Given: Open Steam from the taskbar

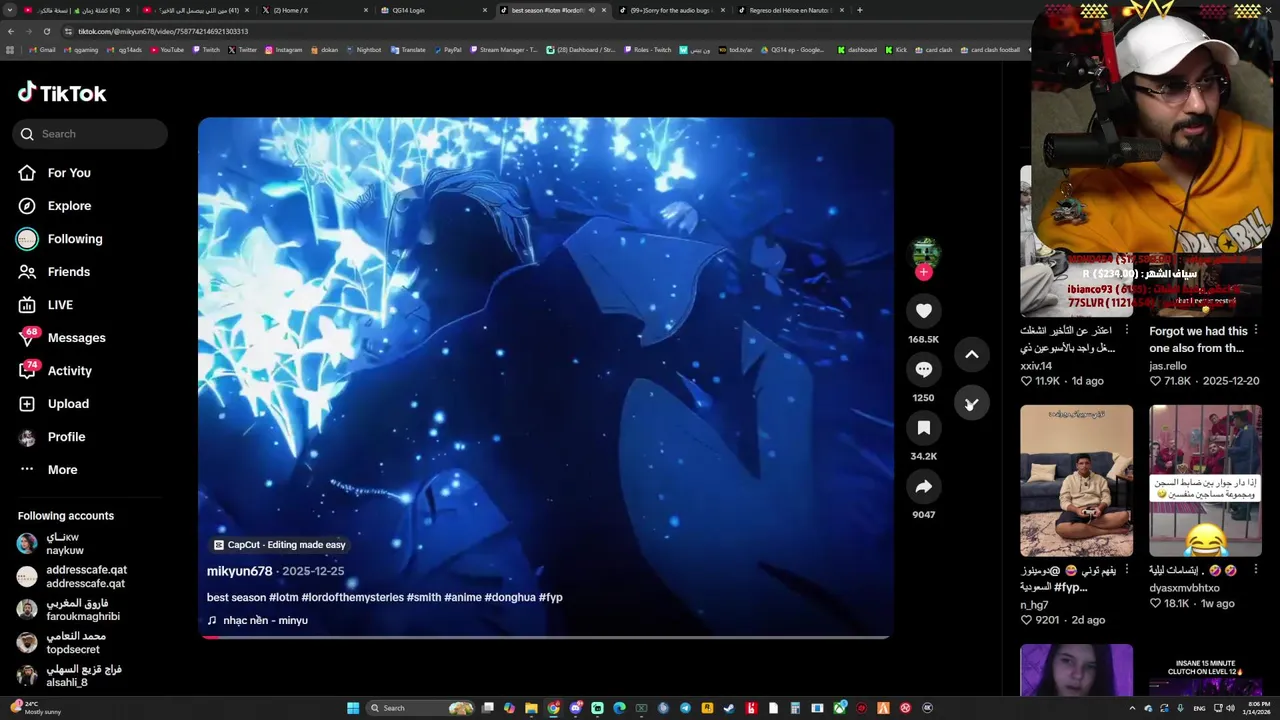Looking at the screenshot, I should (x=729, y=708).
